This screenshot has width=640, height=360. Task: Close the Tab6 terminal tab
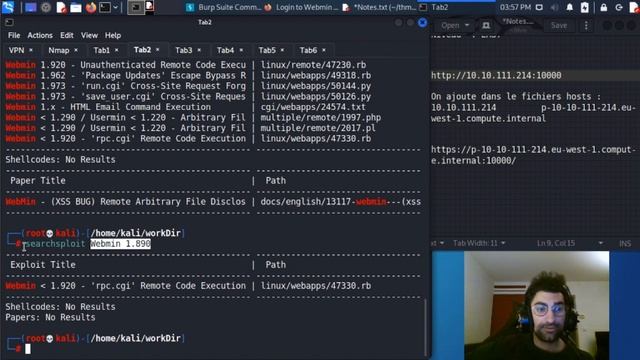pyautogui.click(x=324, y=50)
